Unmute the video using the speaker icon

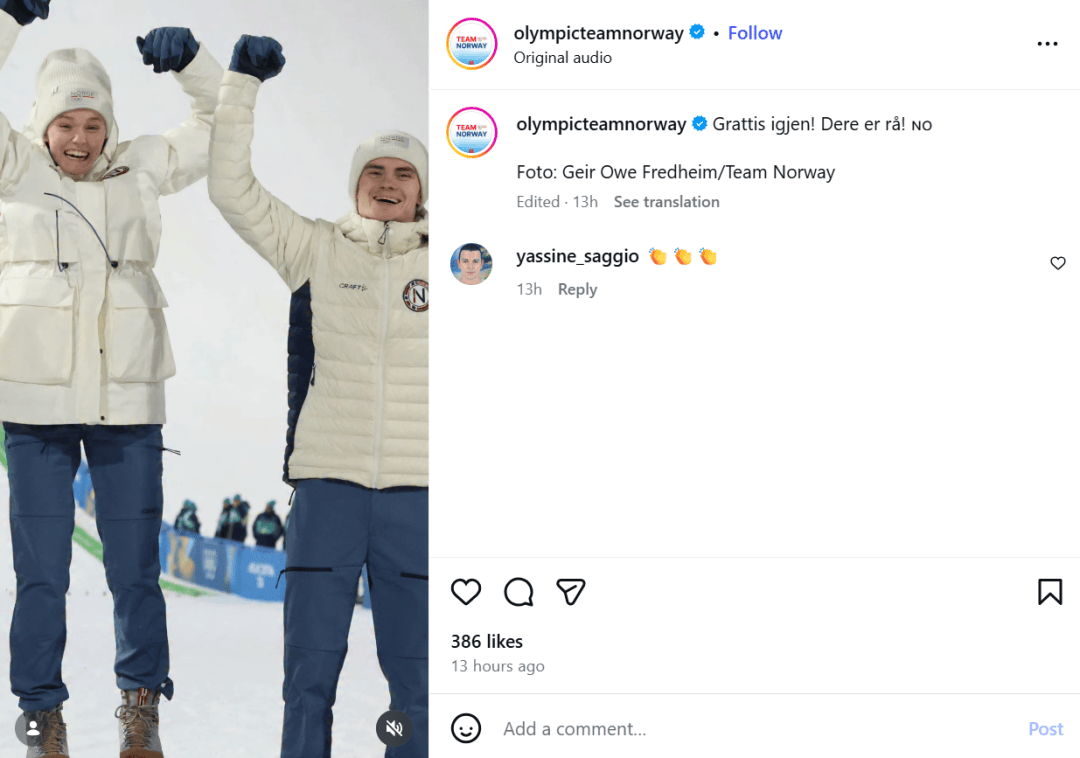pos(394,728)
